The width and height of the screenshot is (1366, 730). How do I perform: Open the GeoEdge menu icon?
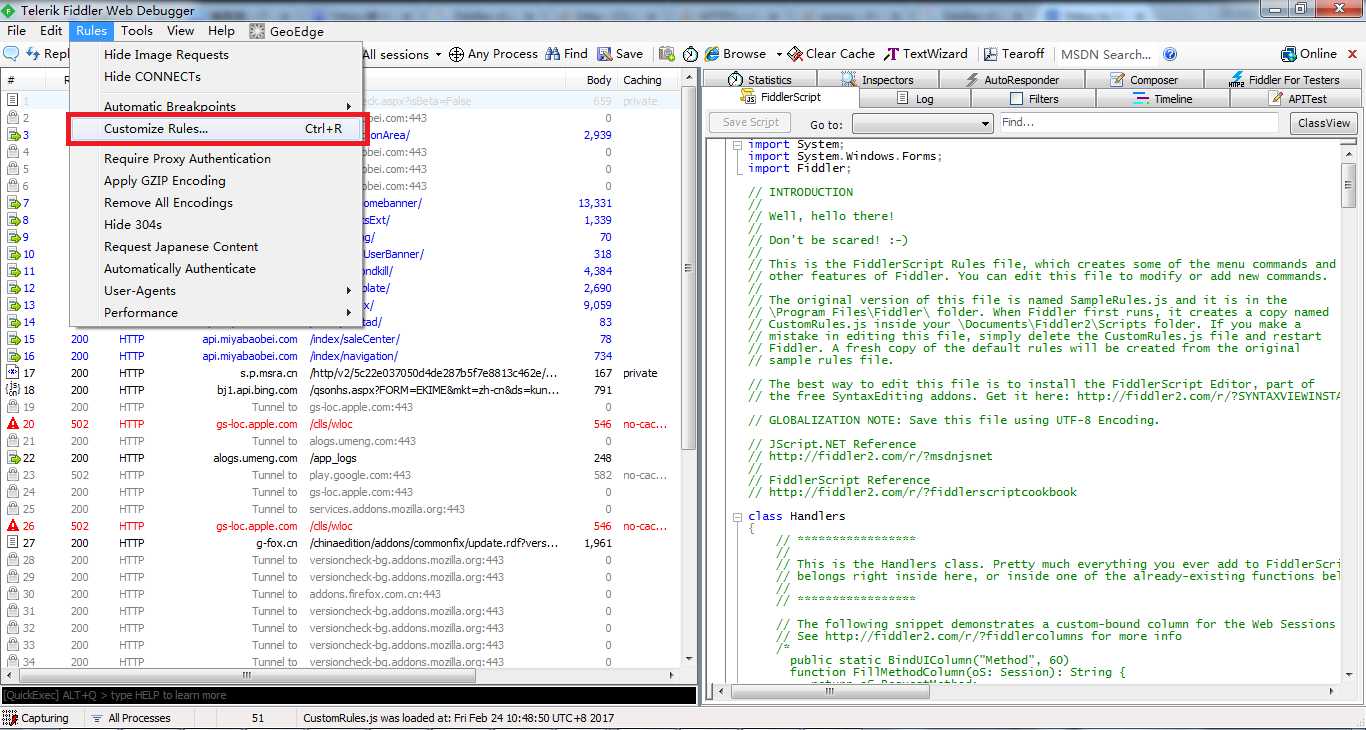pyautogui.click(x=257, y=31)
